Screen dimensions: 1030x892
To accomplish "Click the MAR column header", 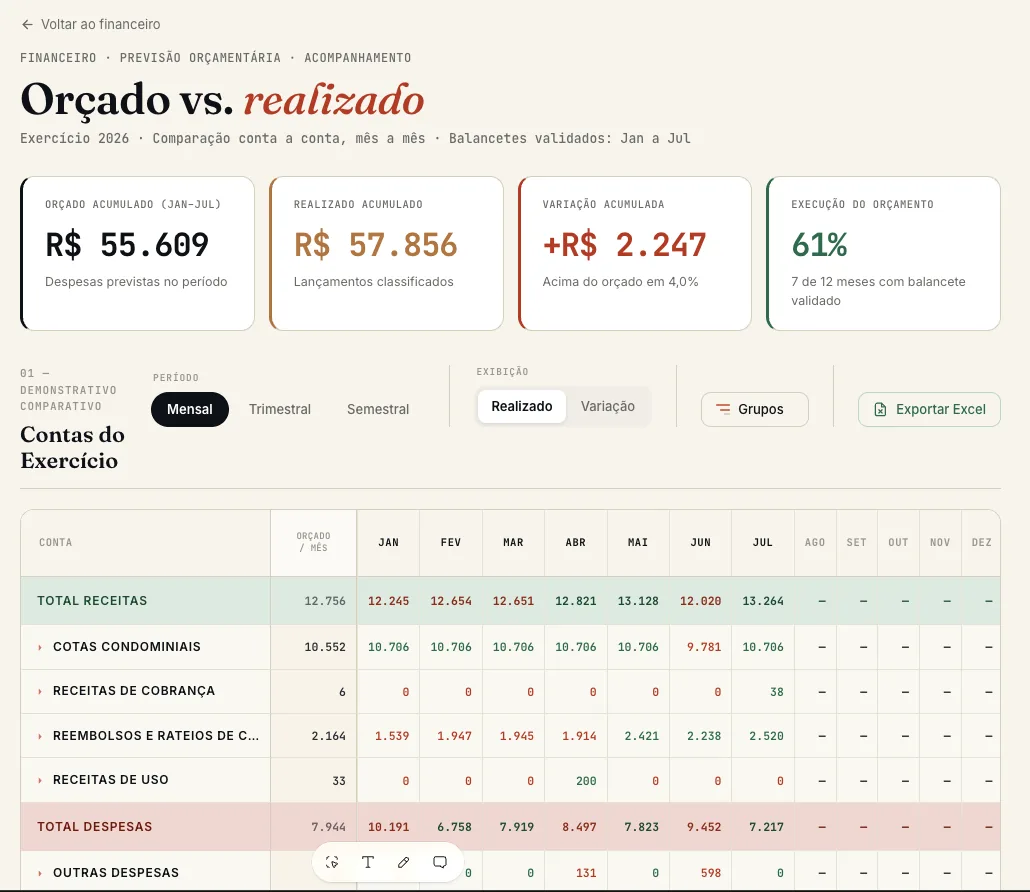I will (x=513, y=543).
